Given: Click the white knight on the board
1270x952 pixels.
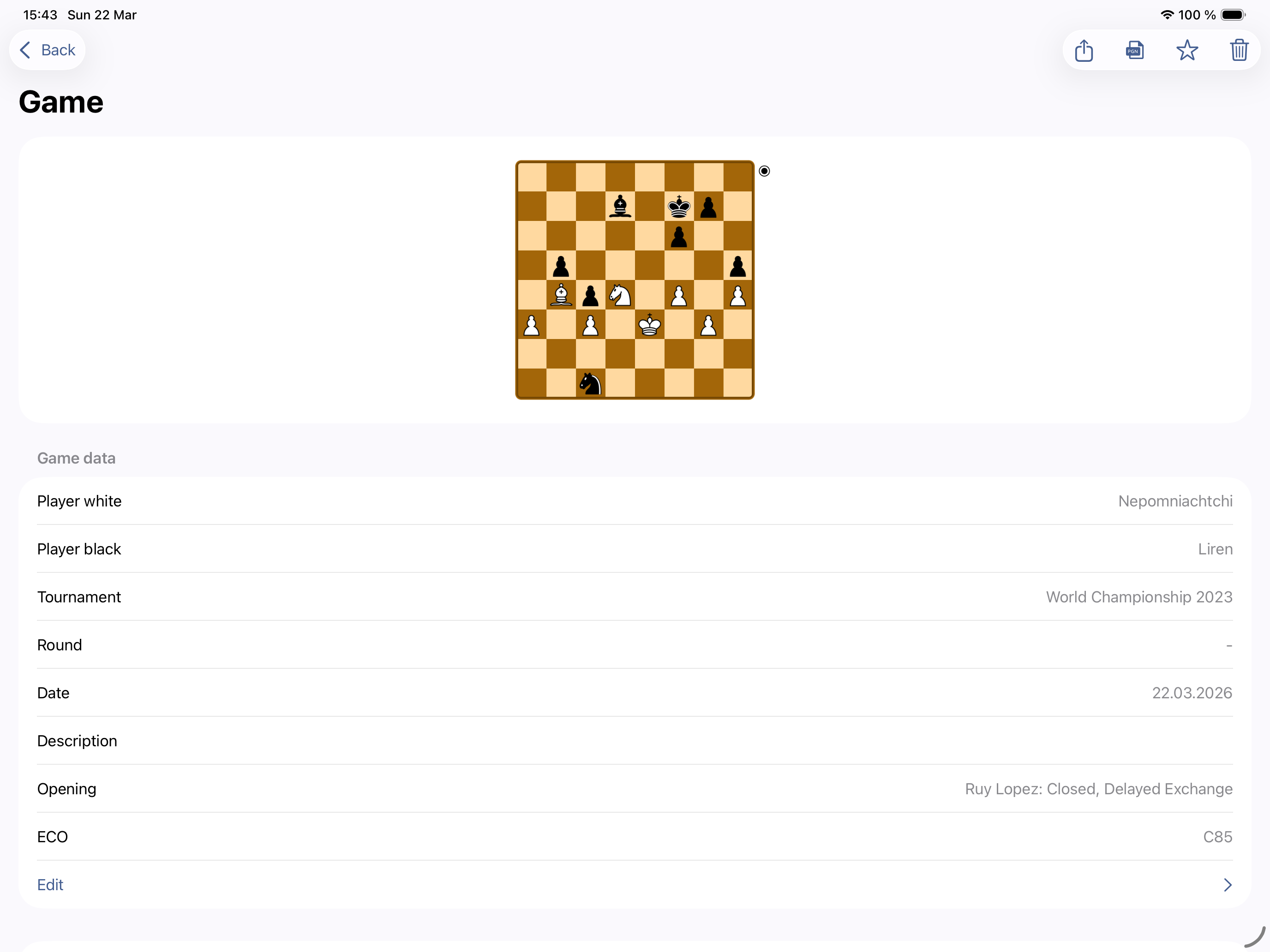Looking at the screenshot, I should pos(620,295).
